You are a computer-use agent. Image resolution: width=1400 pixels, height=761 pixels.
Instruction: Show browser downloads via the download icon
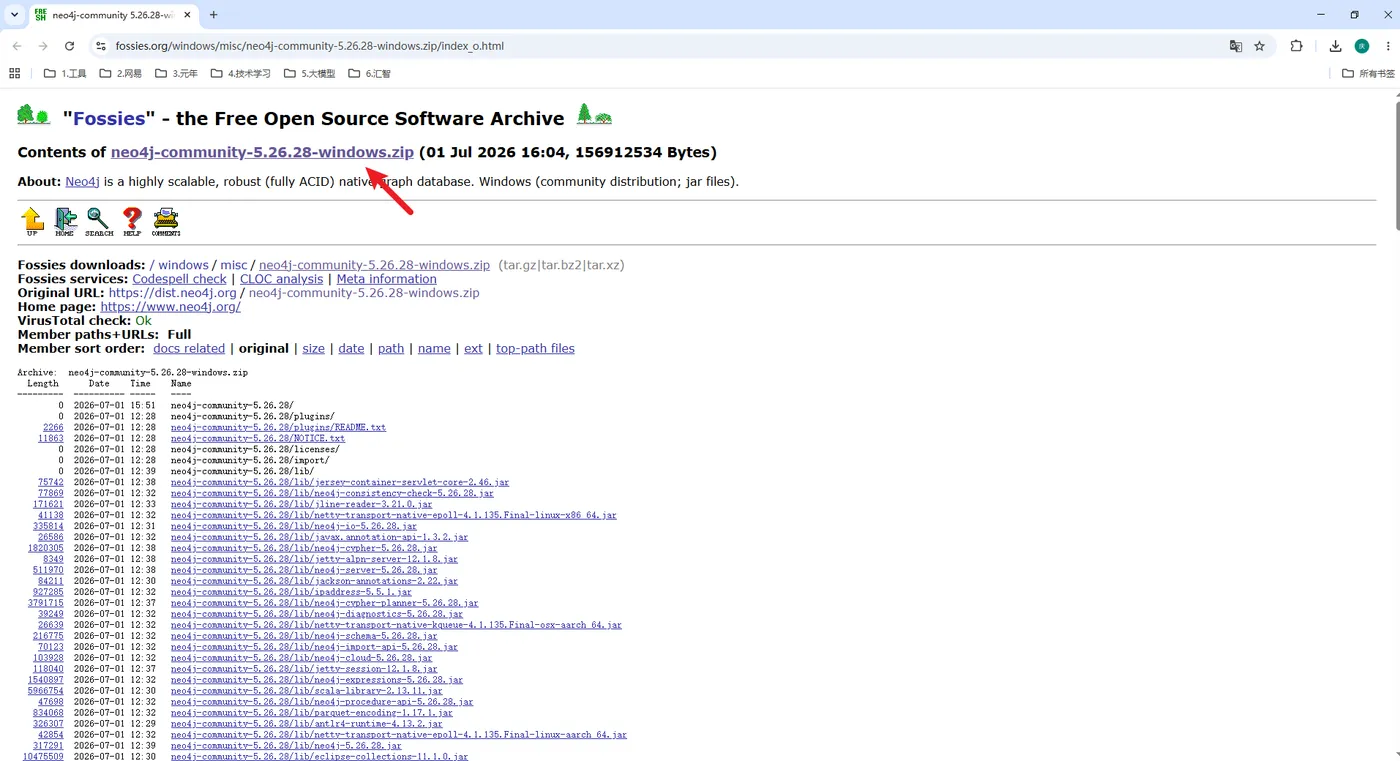pyautogui.click(x=1335, y=46)
